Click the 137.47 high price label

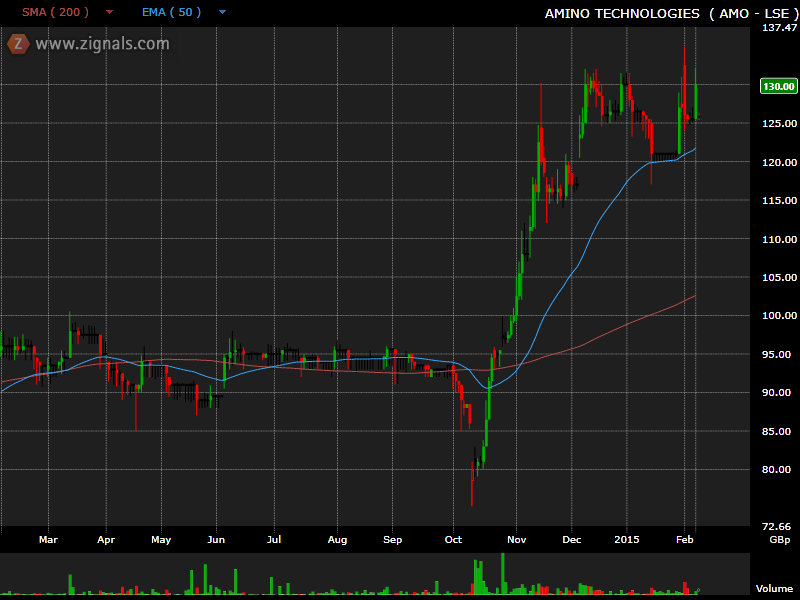pos(779,28)
